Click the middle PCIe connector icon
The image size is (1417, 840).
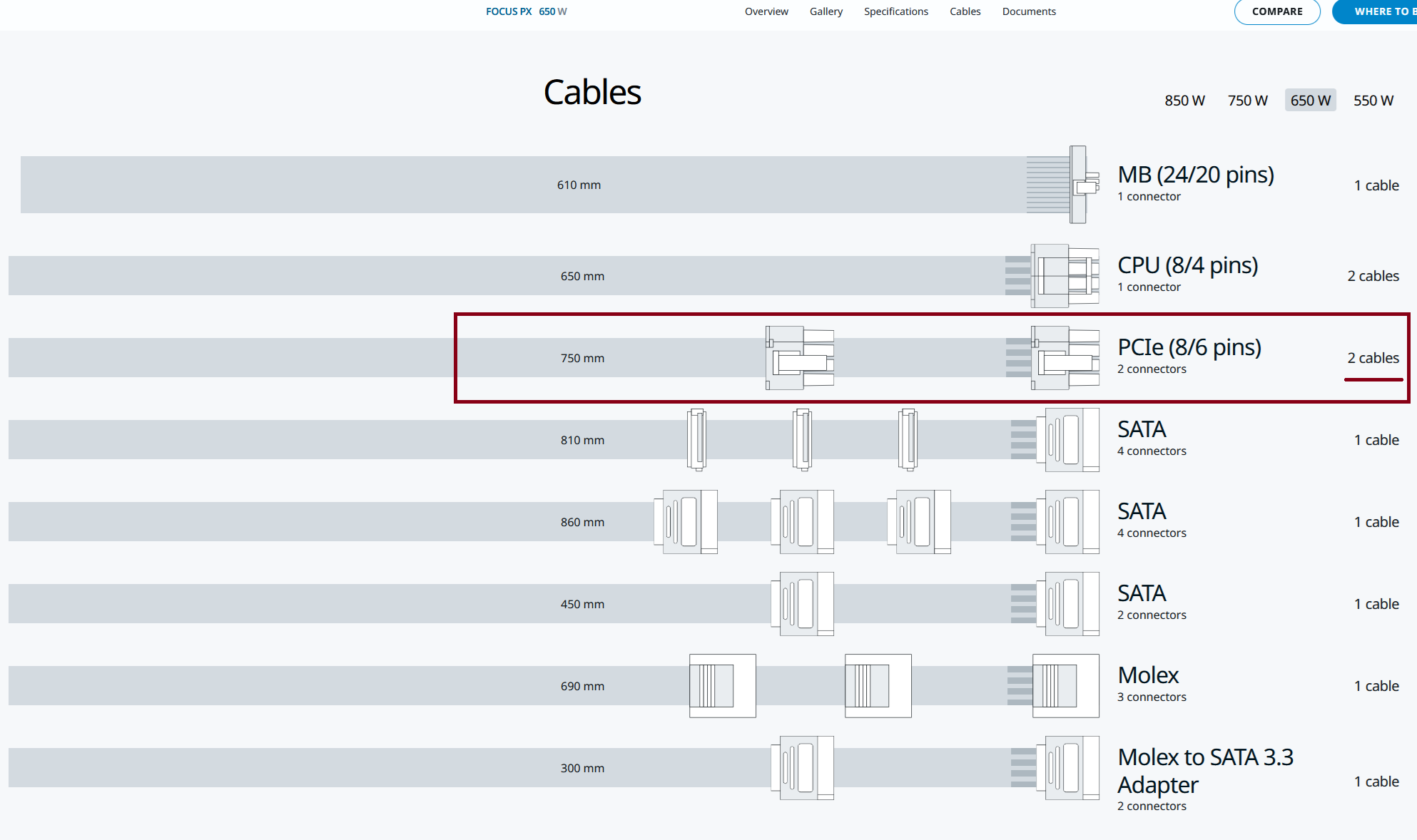(x=800, y=358)
